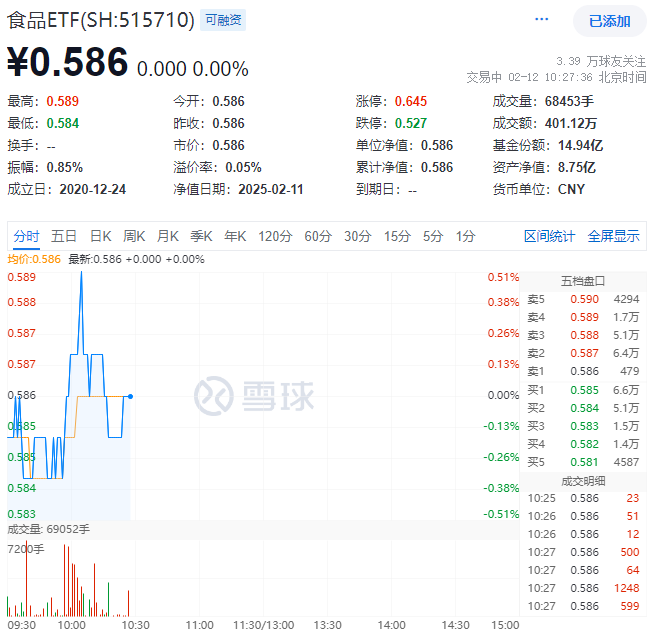Click the 卖3 row price 0.588

point(584,335)
